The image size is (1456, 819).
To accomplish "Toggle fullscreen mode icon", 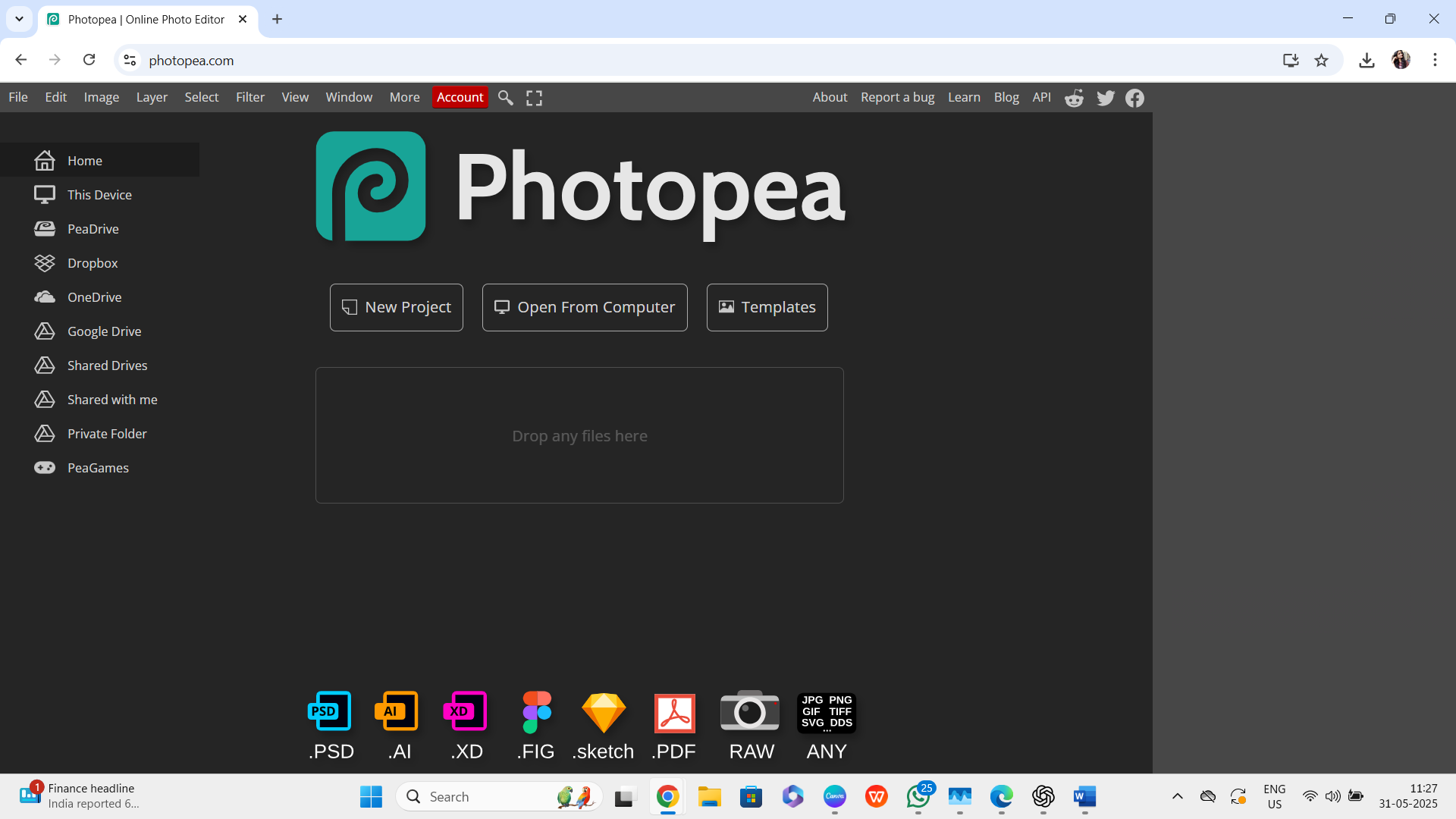I will [534, 98].
